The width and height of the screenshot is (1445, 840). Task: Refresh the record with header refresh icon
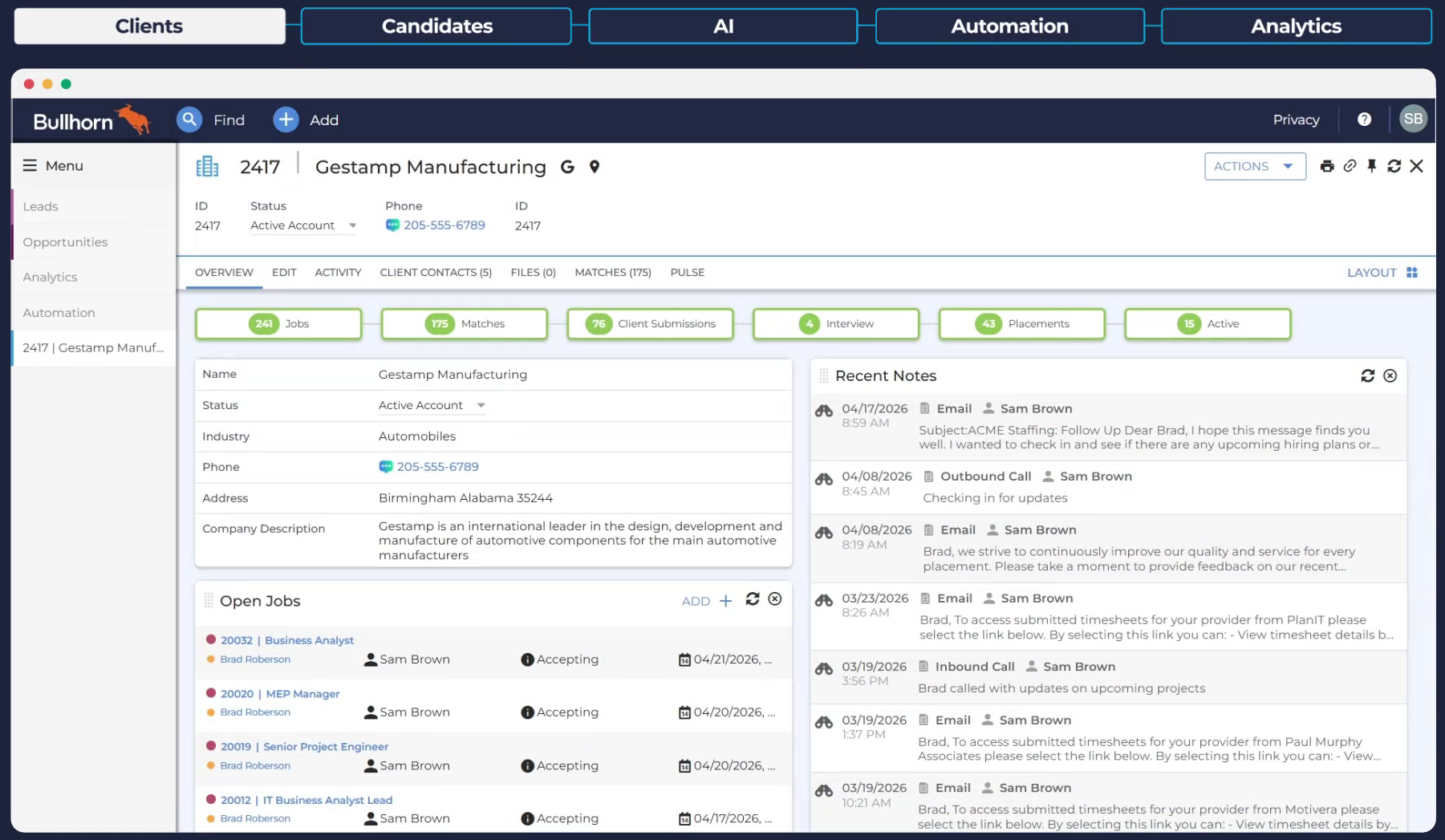point(1394,166)
